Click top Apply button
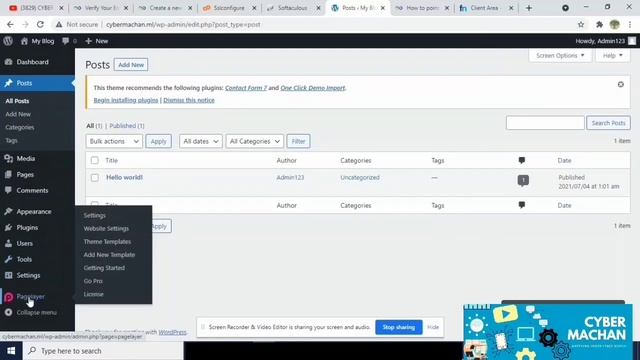Viewport: 640px width, 360px height. pyautogui.click(x=158, y=141)
